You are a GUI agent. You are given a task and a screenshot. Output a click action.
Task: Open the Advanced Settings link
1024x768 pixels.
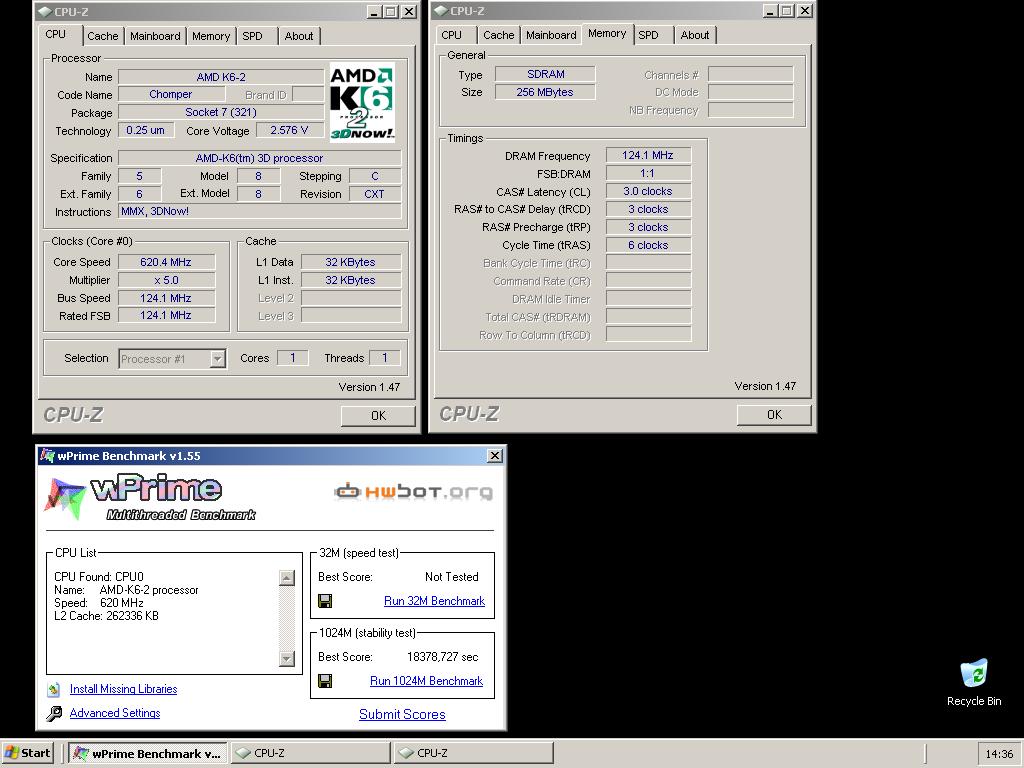point(115,713)
